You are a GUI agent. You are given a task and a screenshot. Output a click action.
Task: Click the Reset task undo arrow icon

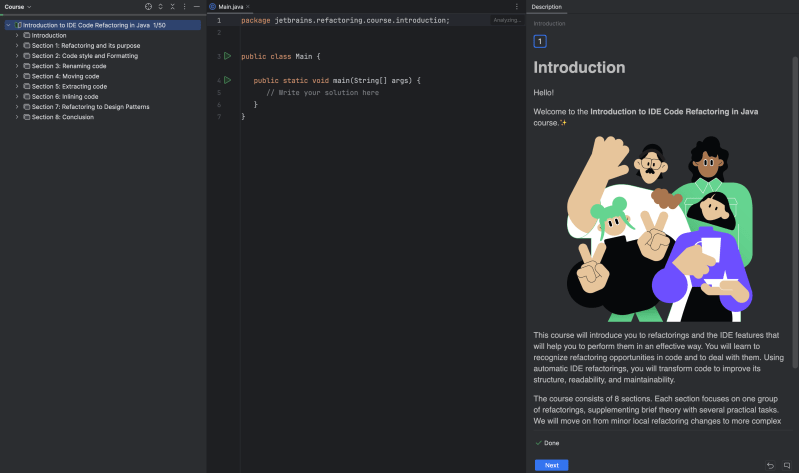pos(770,465)
